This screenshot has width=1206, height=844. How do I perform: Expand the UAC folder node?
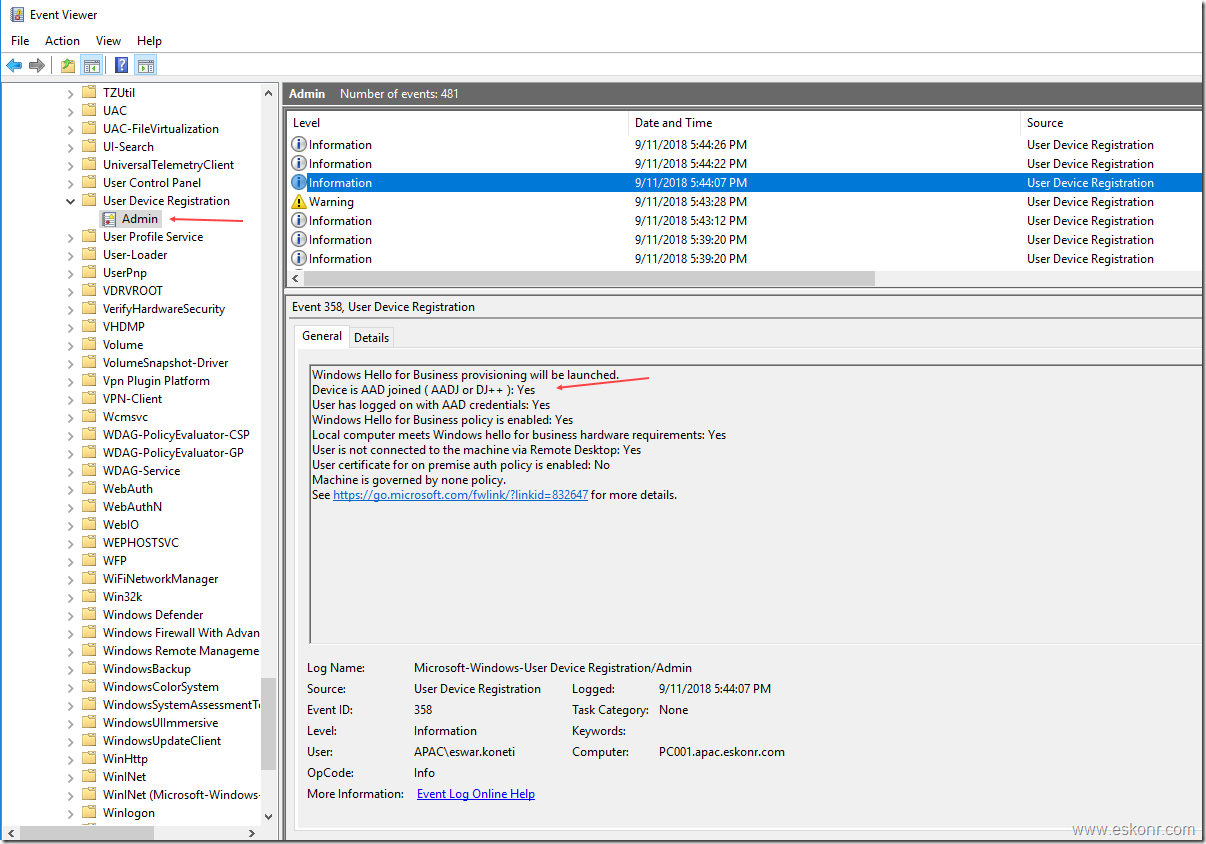tap(71, 111)
